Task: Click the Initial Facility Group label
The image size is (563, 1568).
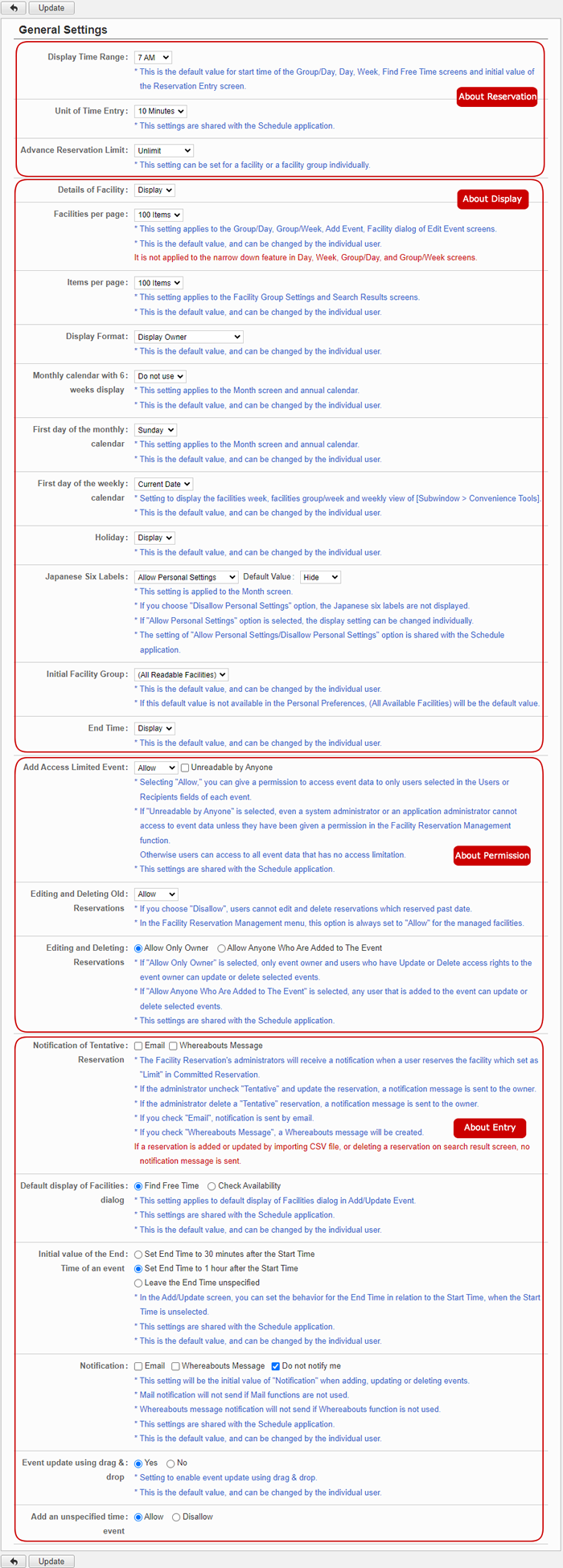Action: coord(88,673)
